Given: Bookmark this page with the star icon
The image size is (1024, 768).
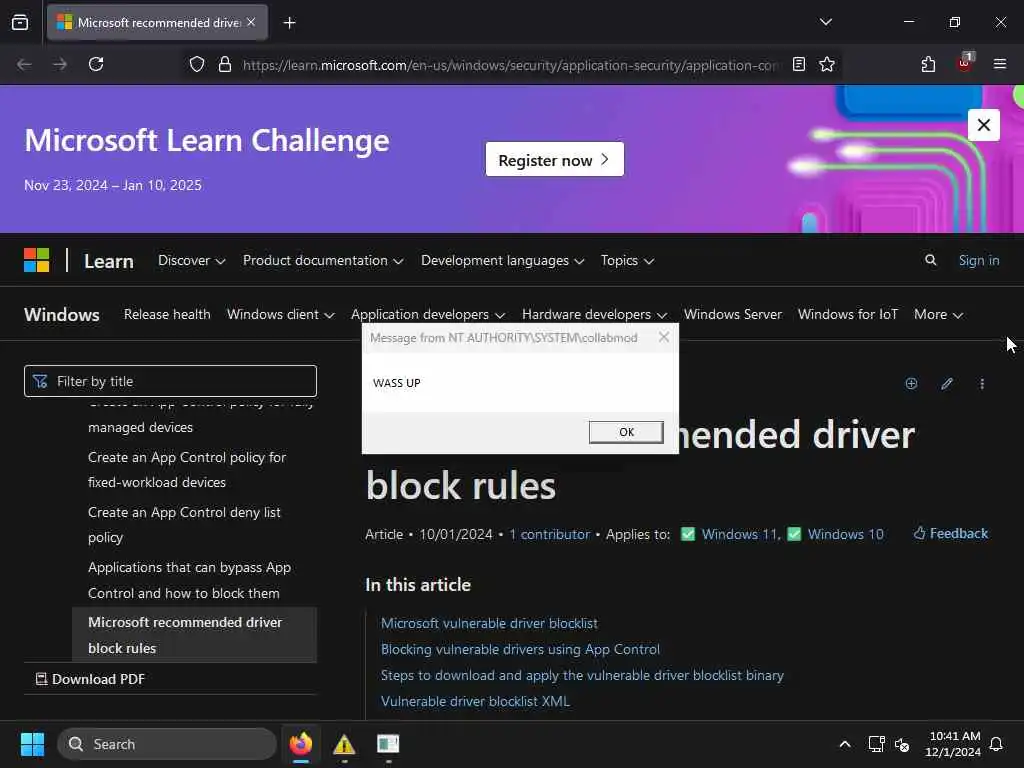Looking at the screenshot, I should pos(827,64).
